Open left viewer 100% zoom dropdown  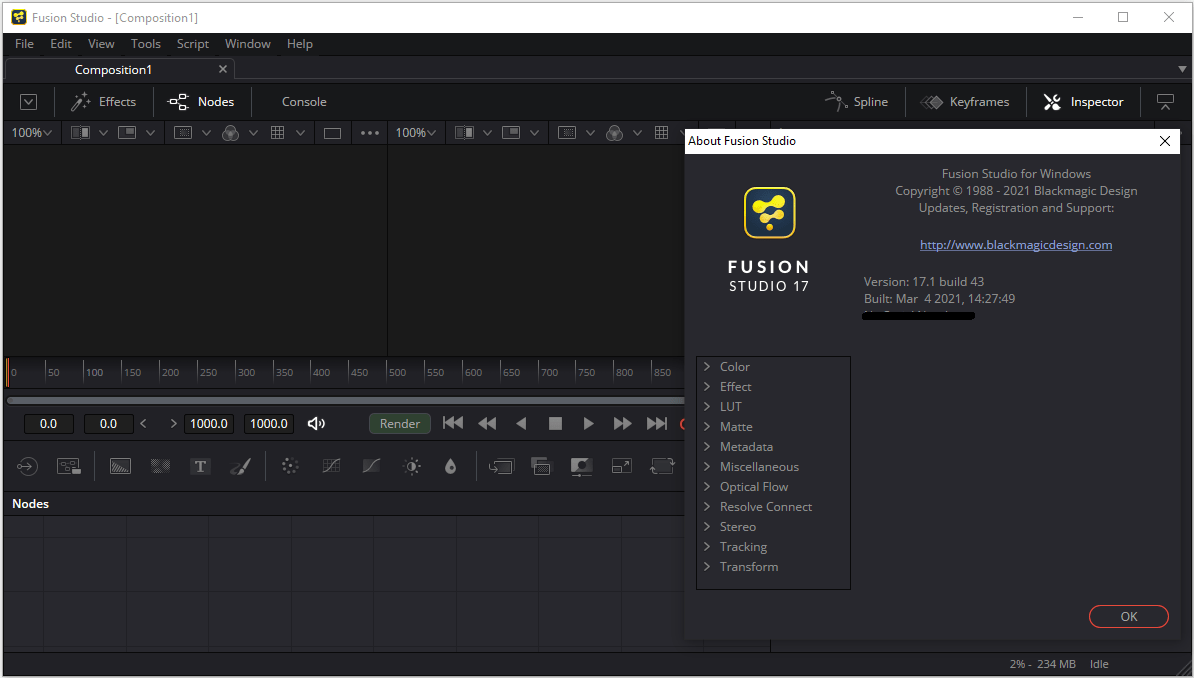tap(32, 133)
